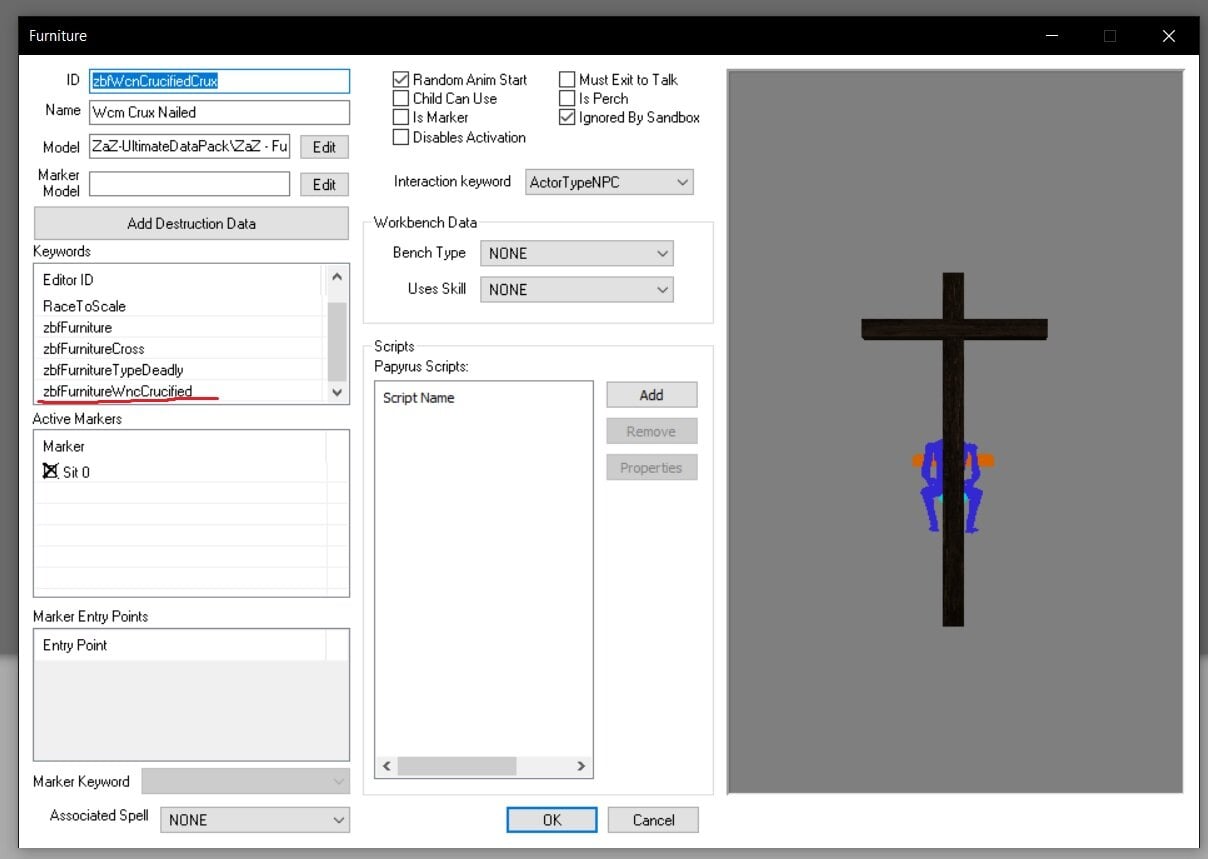The image size is (1208, 859).
Task: Click the Marker column header
Action: pyautogui.click(x=180, y=446)
